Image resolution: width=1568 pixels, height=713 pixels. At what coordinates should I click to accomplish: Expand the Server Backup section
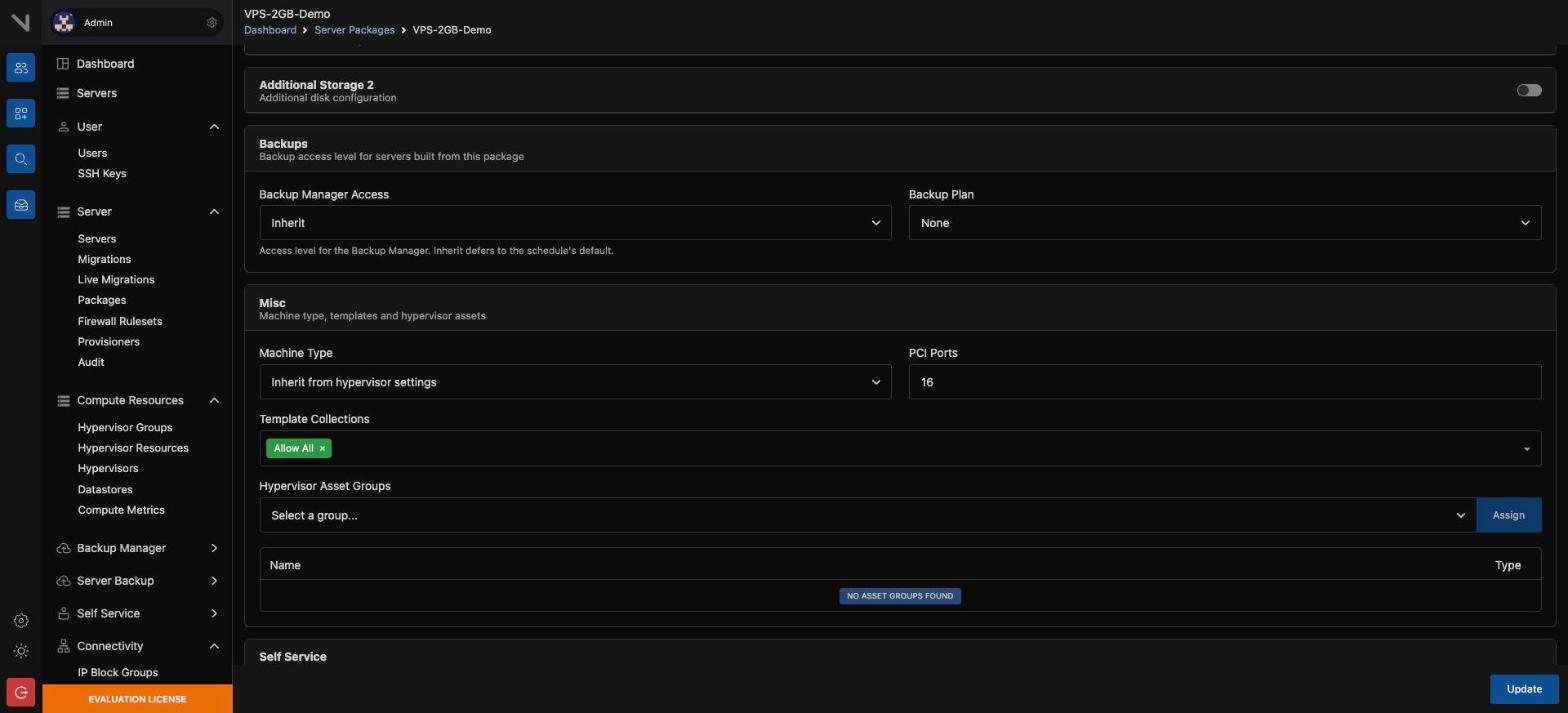click(214, 581)
